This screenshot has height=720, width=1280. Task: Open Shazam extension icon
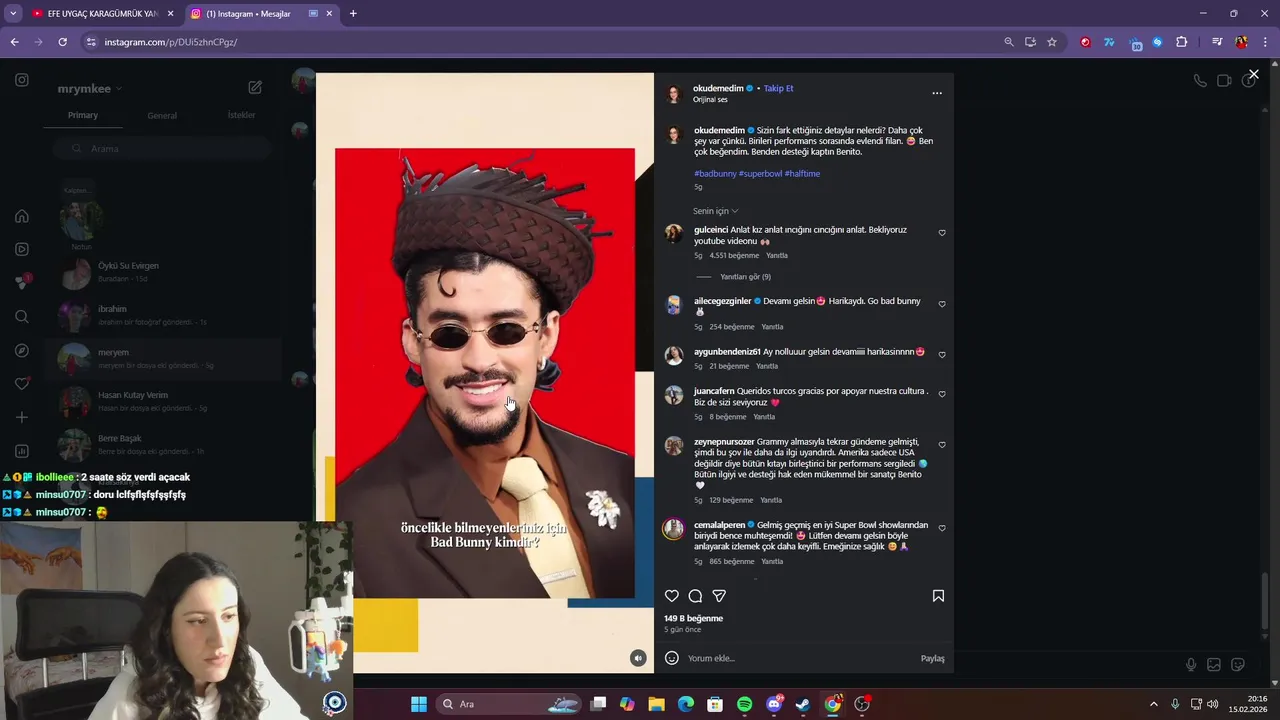pyautogui.click(x=1157, y=42)
